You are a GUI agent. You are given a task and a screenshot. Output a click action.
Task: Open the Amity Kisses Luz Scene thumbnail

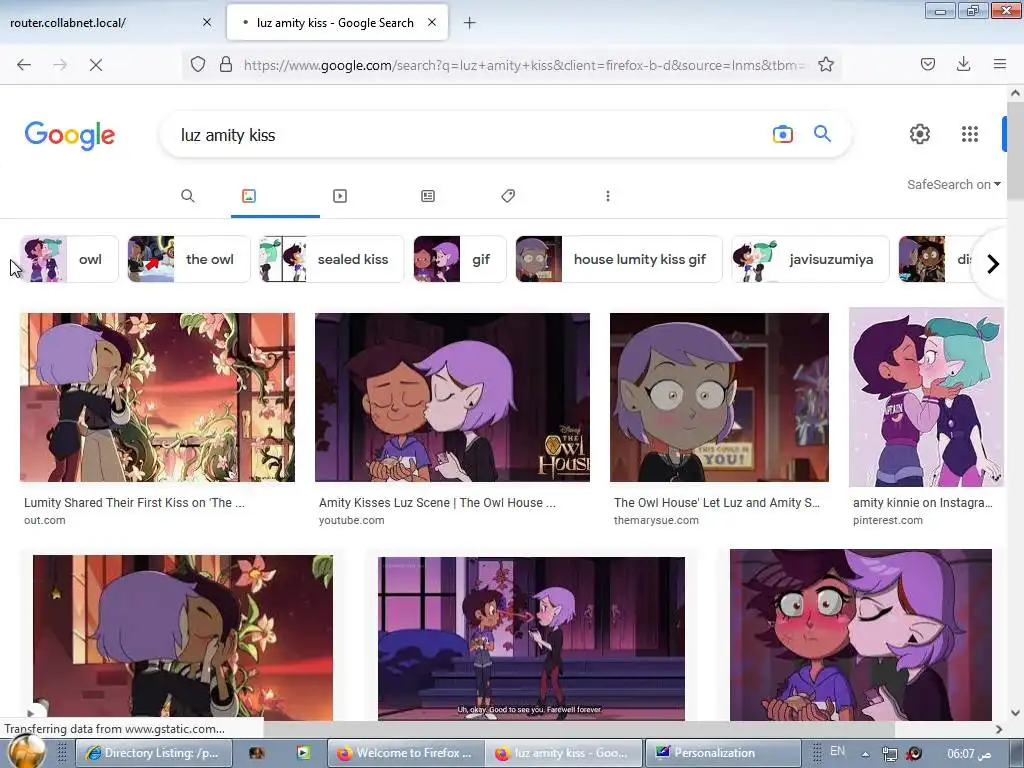pos(452,398)
